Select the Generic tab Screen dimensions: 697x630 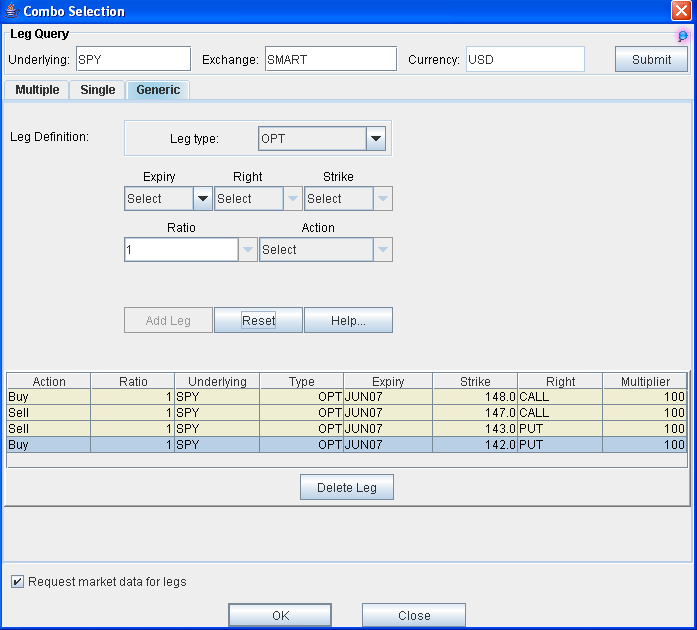158,90
